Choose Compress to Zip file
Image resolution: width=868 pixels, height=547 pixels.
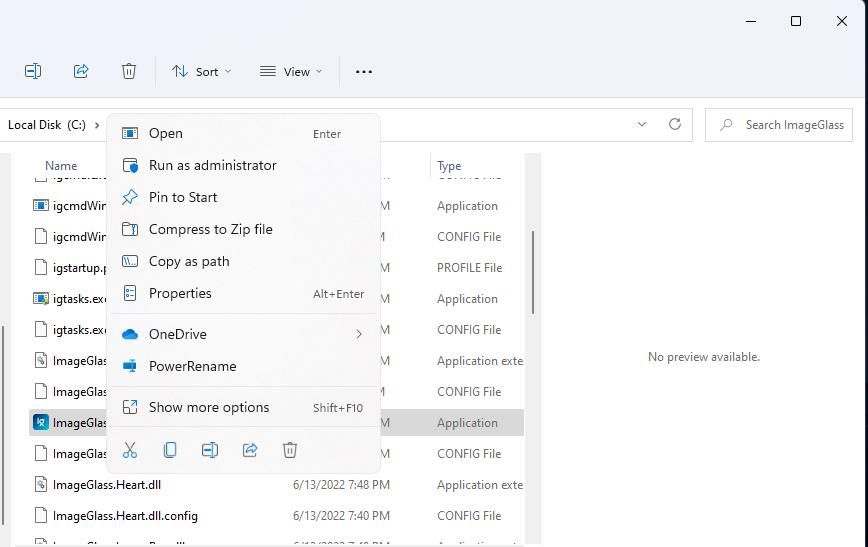click(210, 229)
